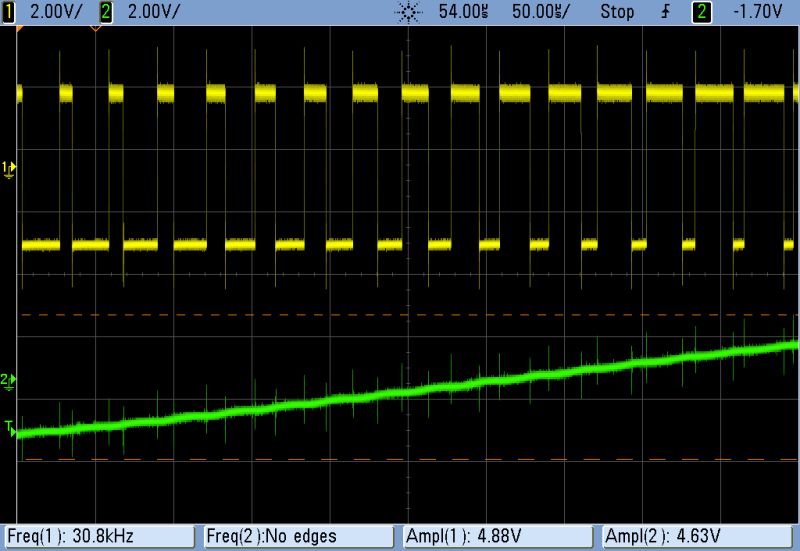Click the upper dashed orange cursor line

pos(408,315)
